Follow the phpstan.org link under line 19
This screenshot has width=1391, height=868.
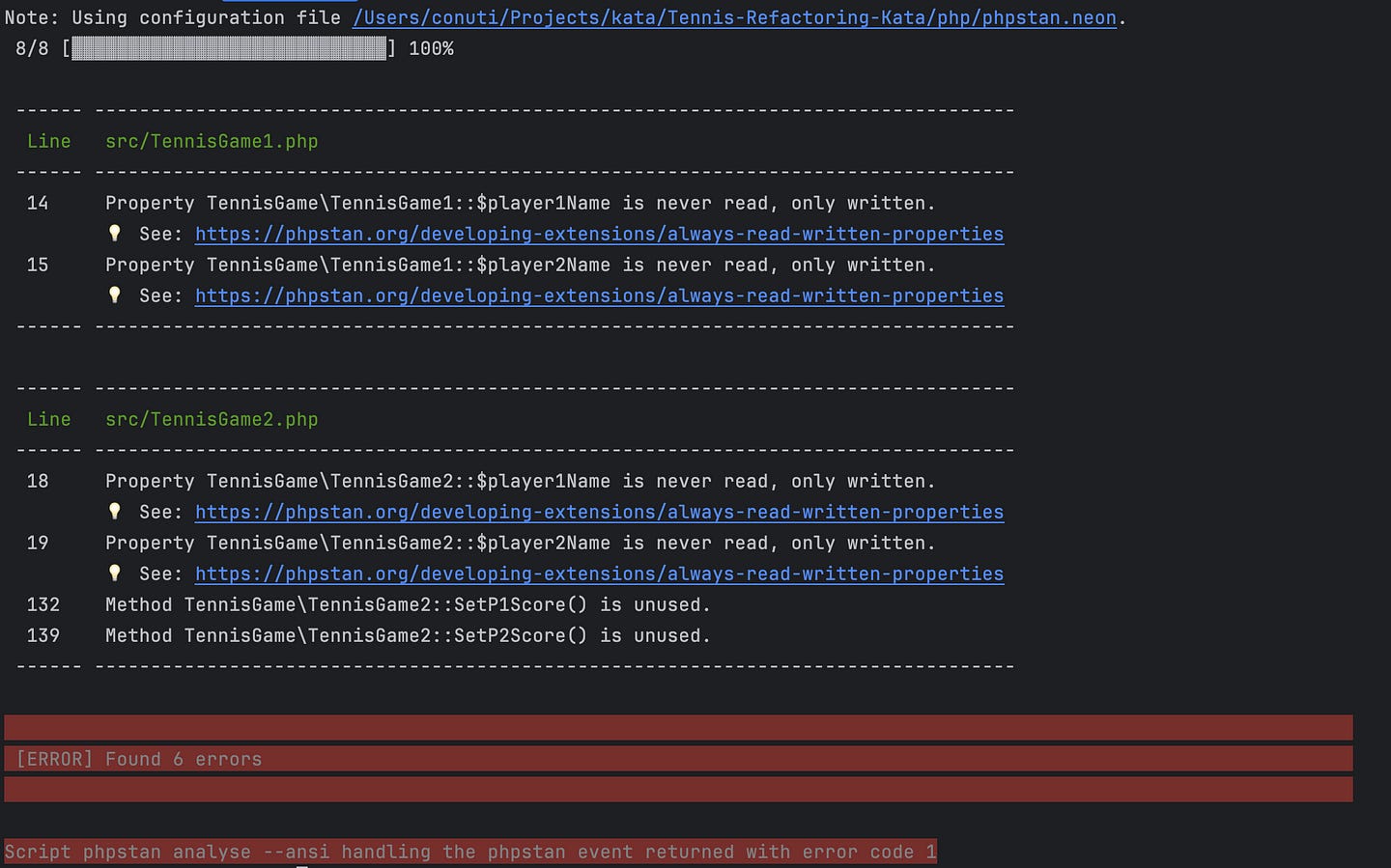tap(600, 574)
